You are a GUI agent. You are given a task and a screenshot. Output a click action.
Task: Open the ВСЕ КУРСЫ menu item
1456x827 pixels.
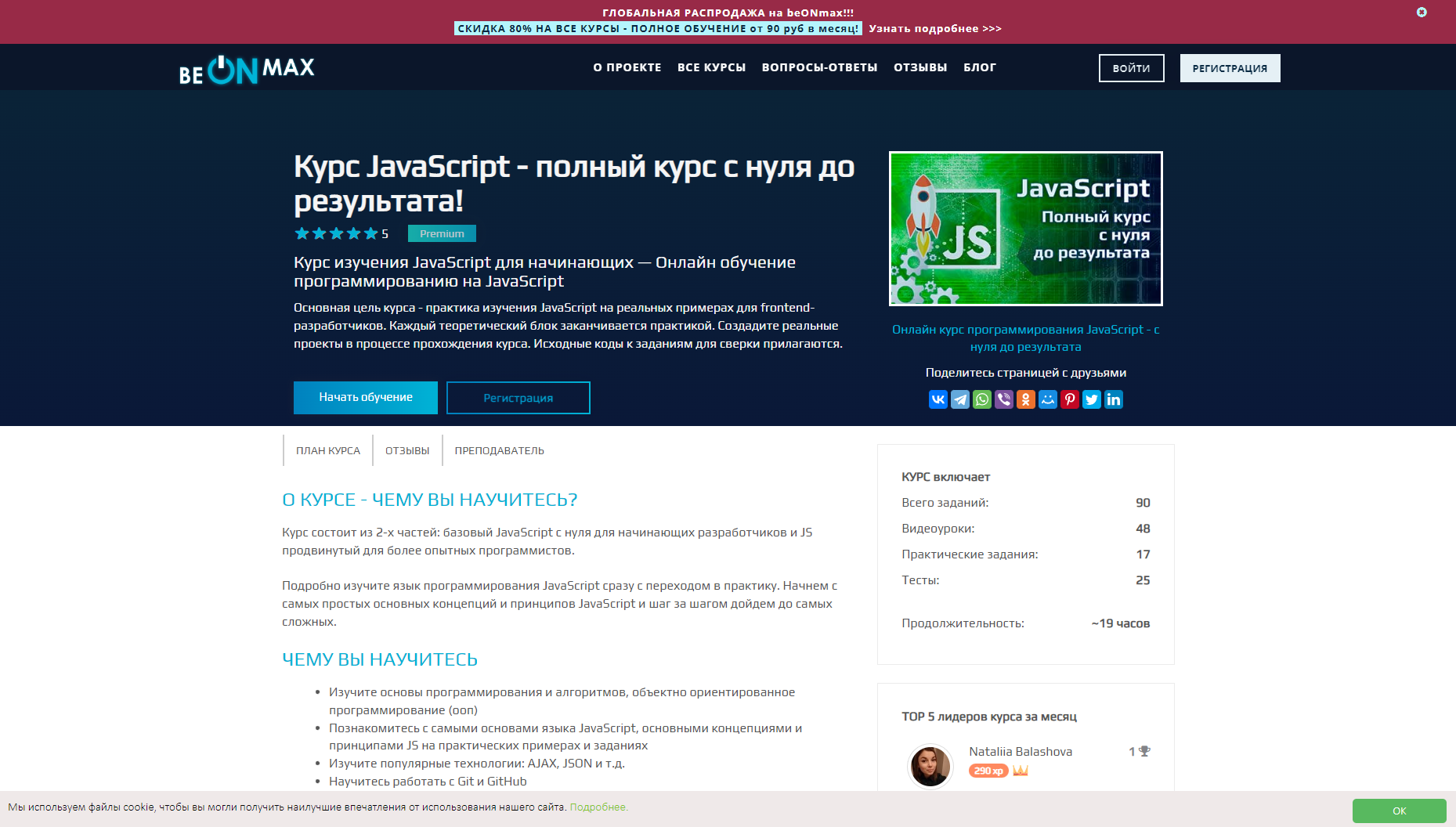click(711, 67)
